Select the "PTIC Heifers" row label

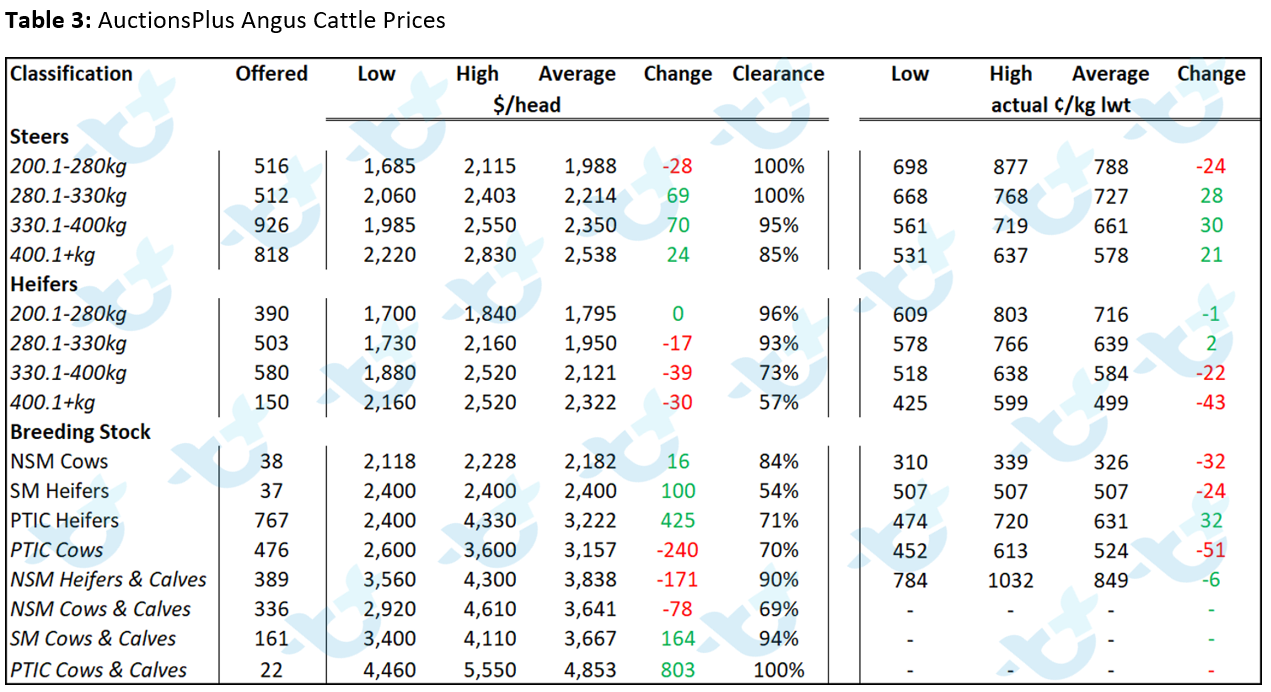[x=64, y=521]
